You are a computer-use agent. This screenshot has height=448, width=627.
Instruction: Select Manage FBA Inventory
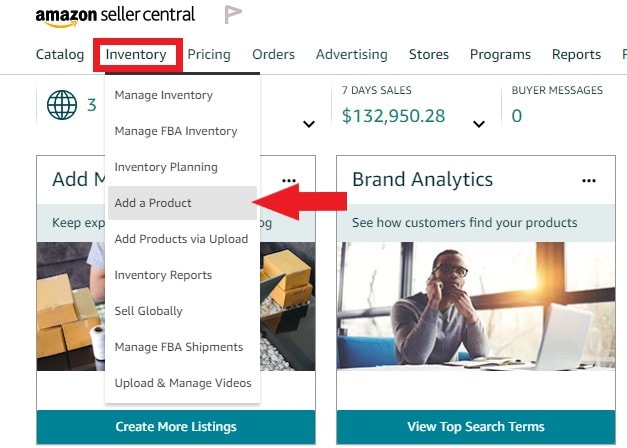point(182,131)
